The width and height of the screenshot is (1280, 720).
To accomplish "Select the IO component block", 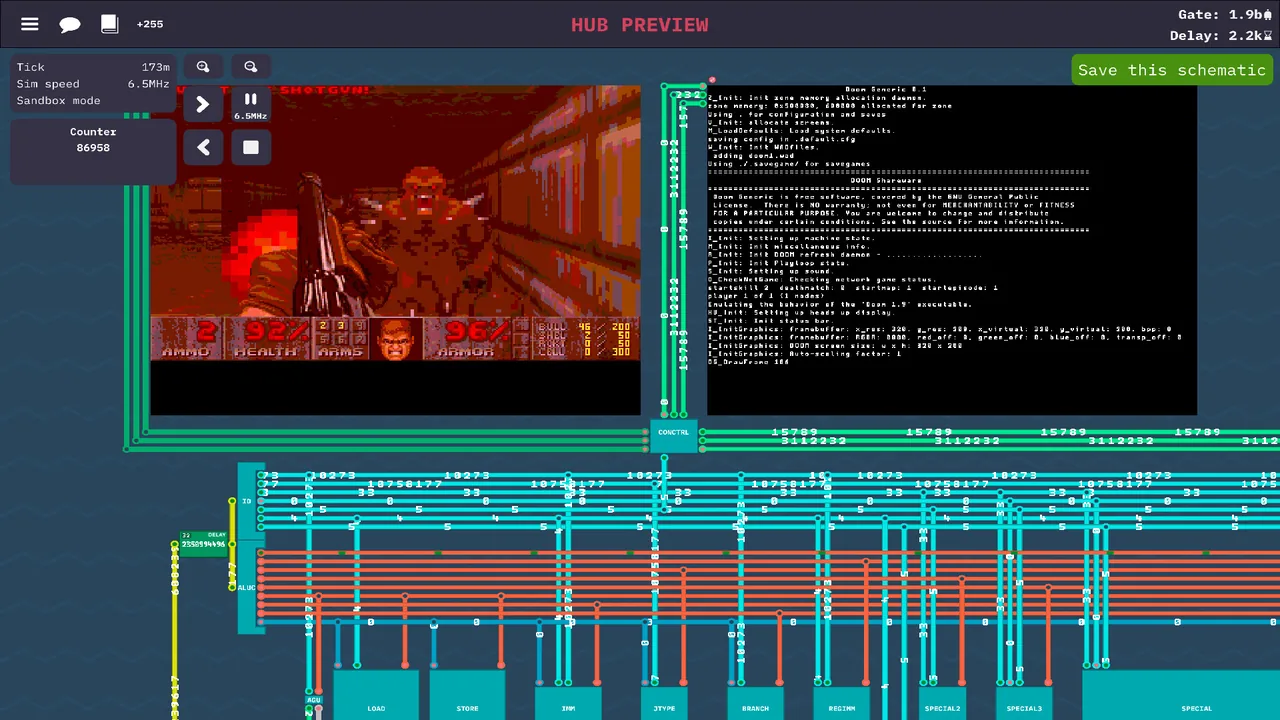I will tap(246, 502).
